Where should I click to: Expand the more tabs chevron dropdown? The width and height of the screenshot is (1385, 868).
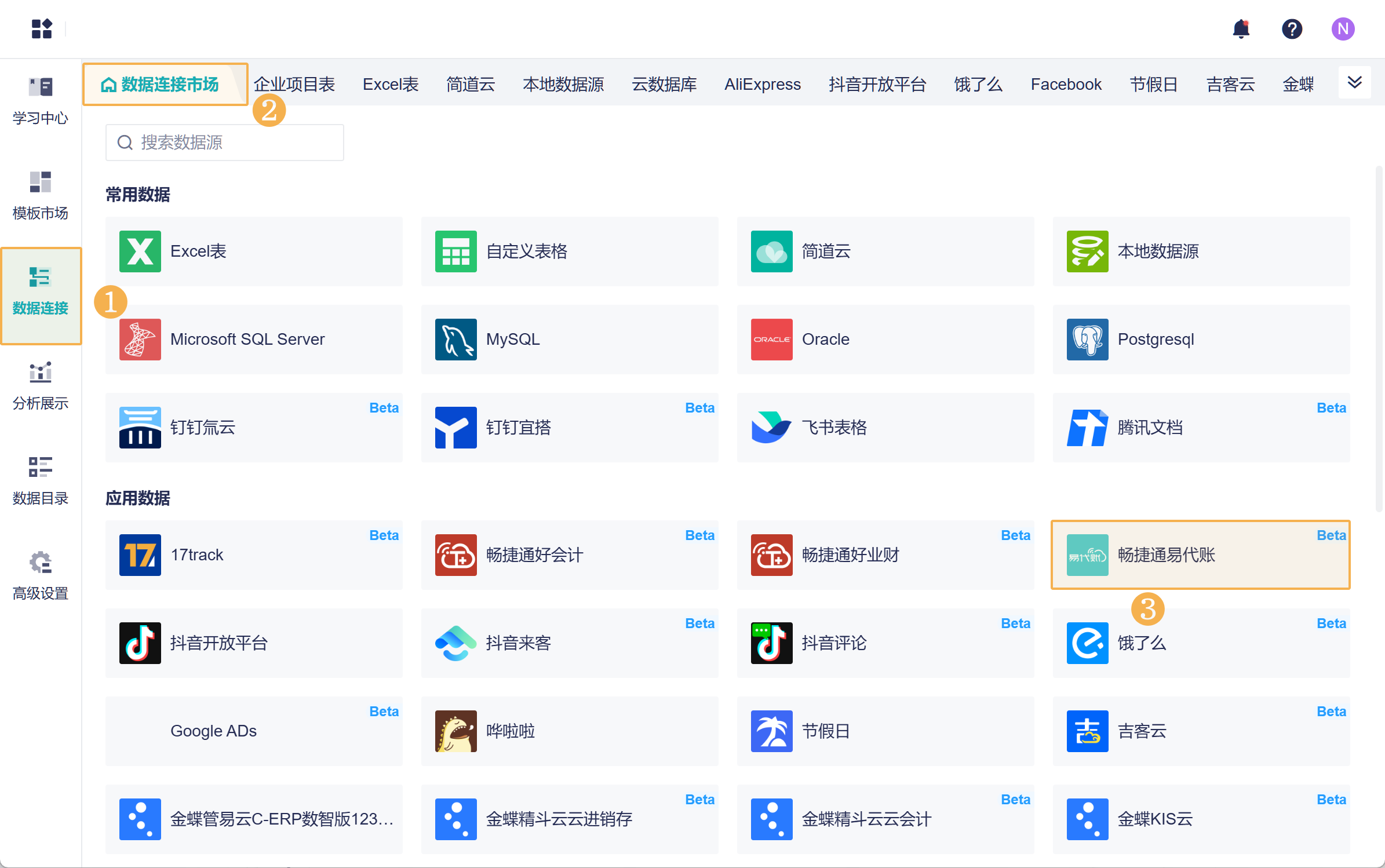pos(1354,82)
